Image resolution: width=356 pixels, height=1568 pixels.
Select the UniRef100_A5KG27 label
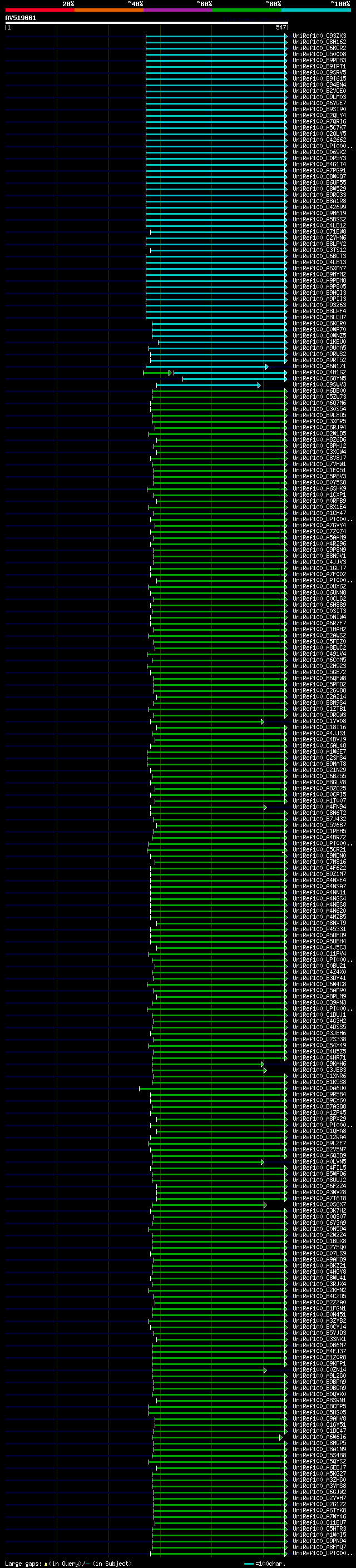pyautogui.click(x=319, y=1473)
